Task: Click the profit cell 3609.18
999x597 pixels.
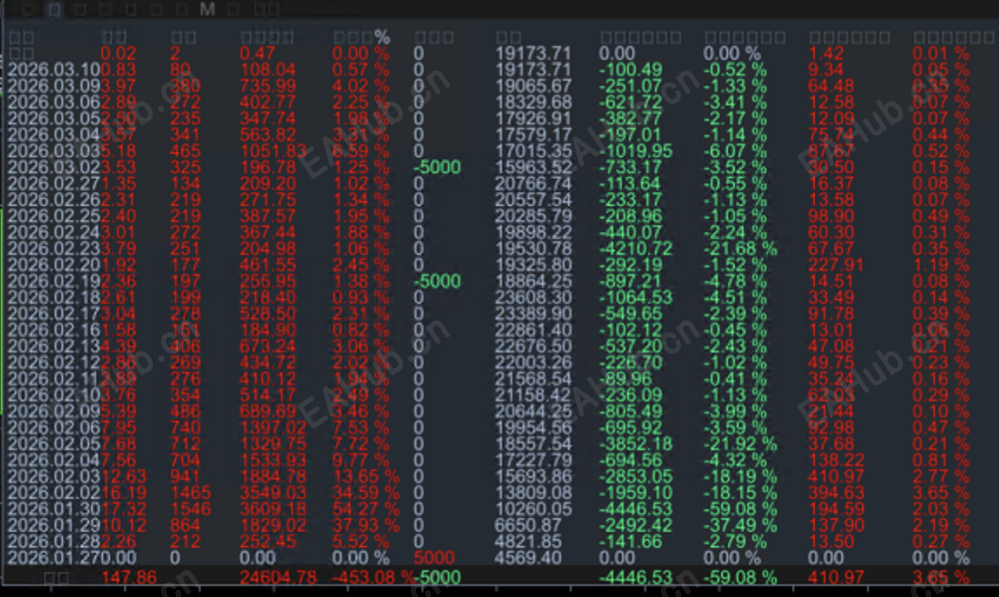Action: coord(273,508)
